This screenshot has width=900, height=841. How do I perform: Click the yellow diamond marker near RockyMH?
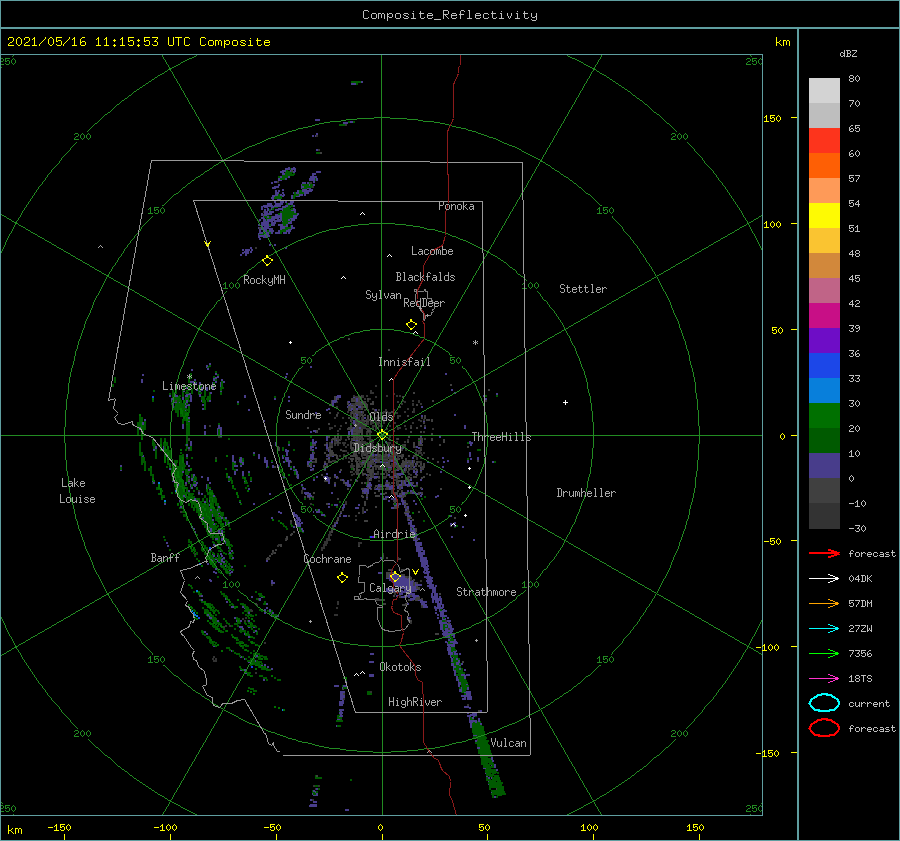point(267,261)
